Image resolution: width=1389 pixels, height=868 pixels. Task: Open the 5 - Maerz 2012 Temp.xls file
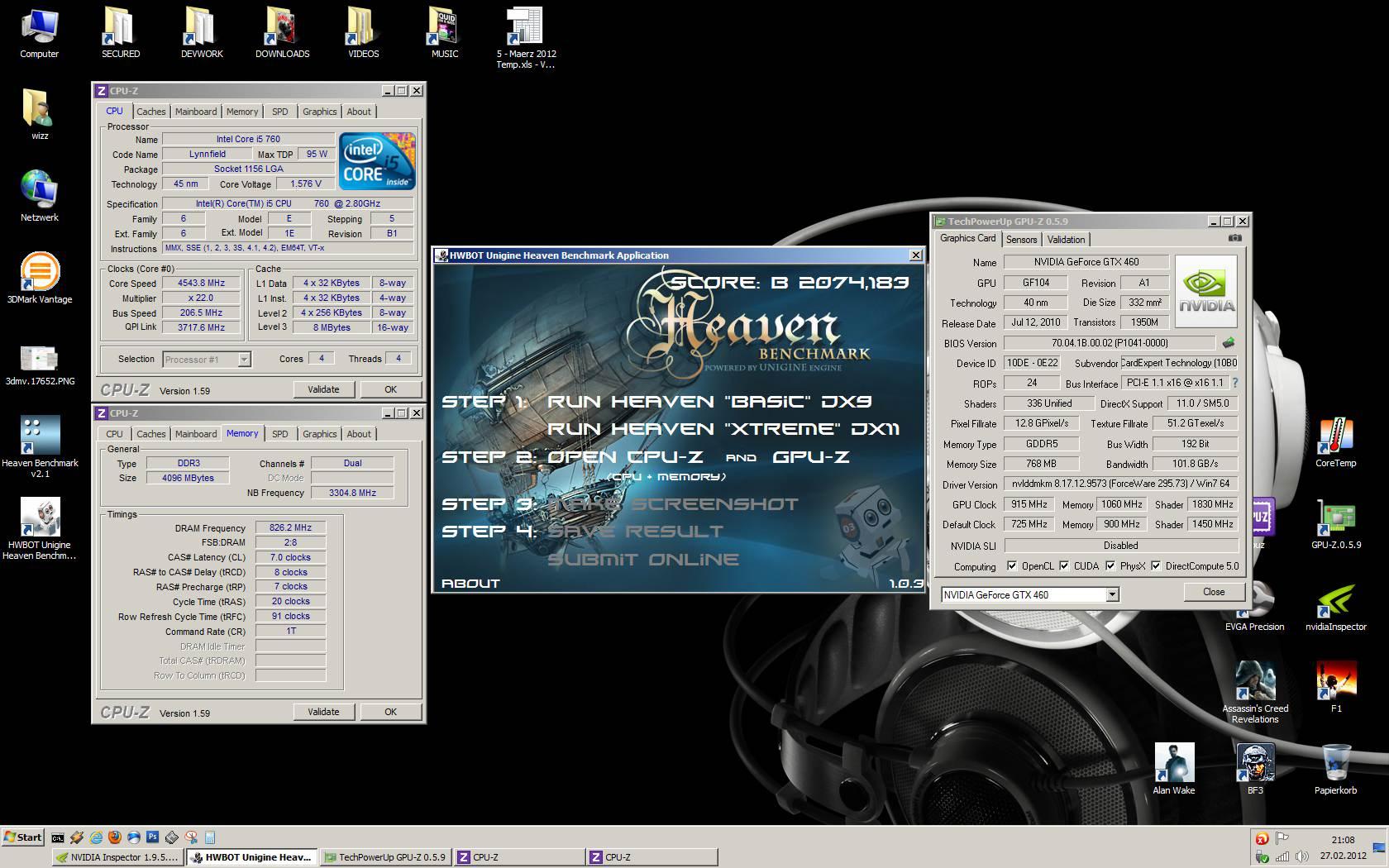point(526,38)
